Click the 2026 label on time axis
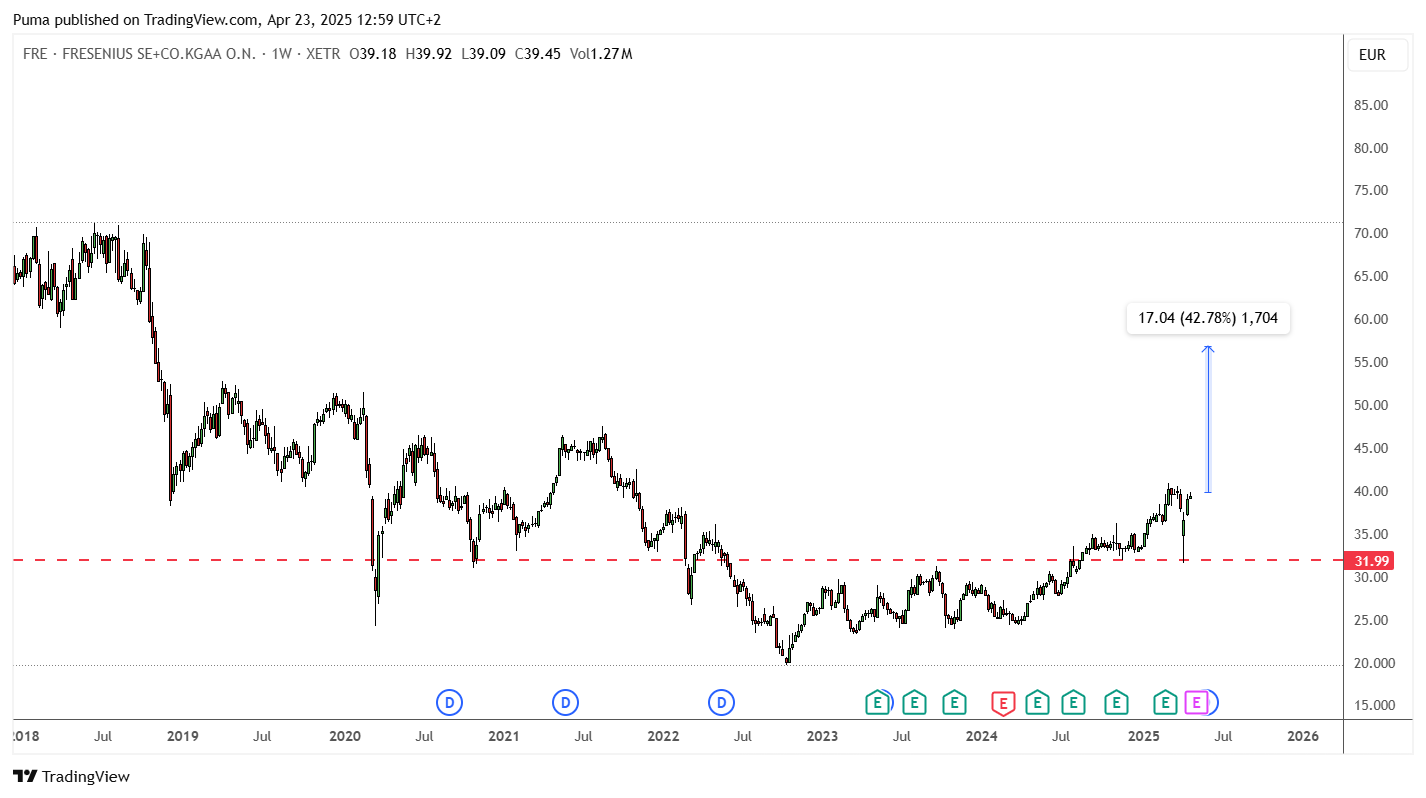1426x798 pixels. (1302, 737)
